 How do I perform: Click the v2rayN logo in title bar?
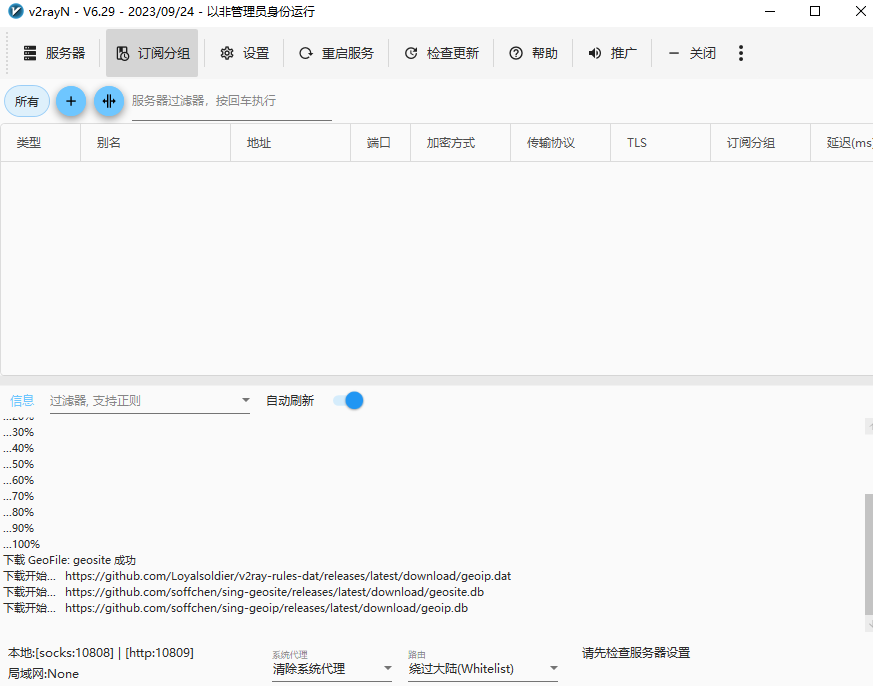pyautogui.click(x=16, y=11)
